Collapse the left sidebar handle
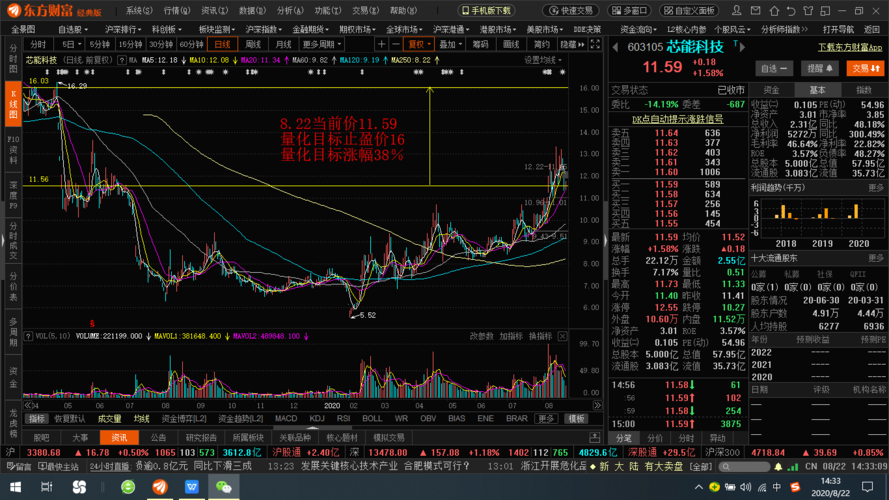 coord(2,241)
